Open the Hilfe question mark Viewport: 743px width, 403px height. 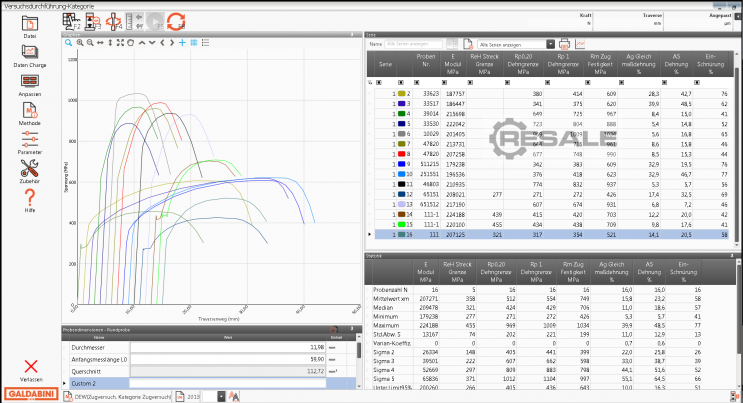click(30, 197)
